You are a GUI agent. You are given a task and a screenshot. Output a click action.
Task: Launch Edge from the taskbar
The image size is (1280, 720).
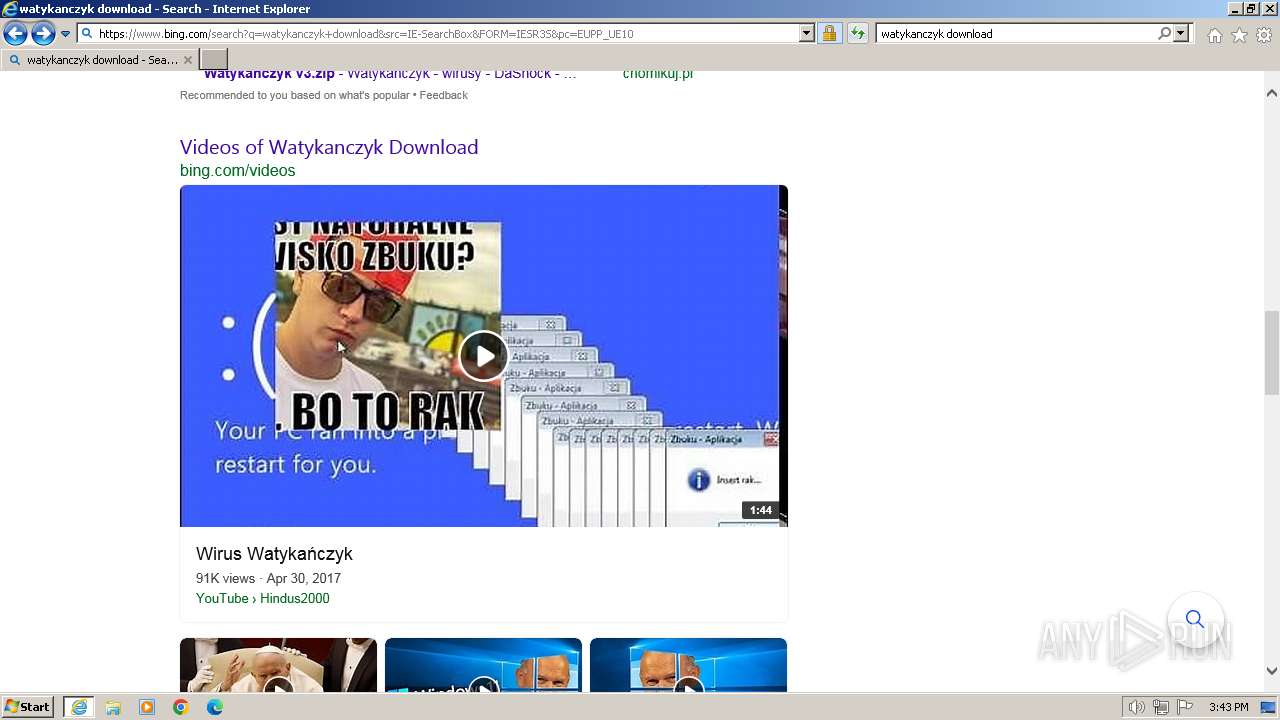[x=215, y=707]
